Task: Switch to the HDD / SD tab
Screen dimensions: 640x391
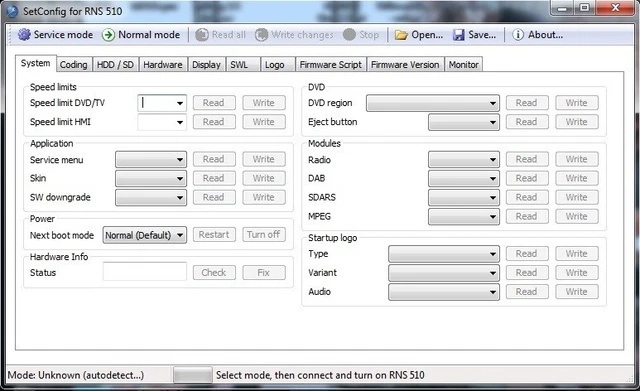Action: (x=116, y=64)
